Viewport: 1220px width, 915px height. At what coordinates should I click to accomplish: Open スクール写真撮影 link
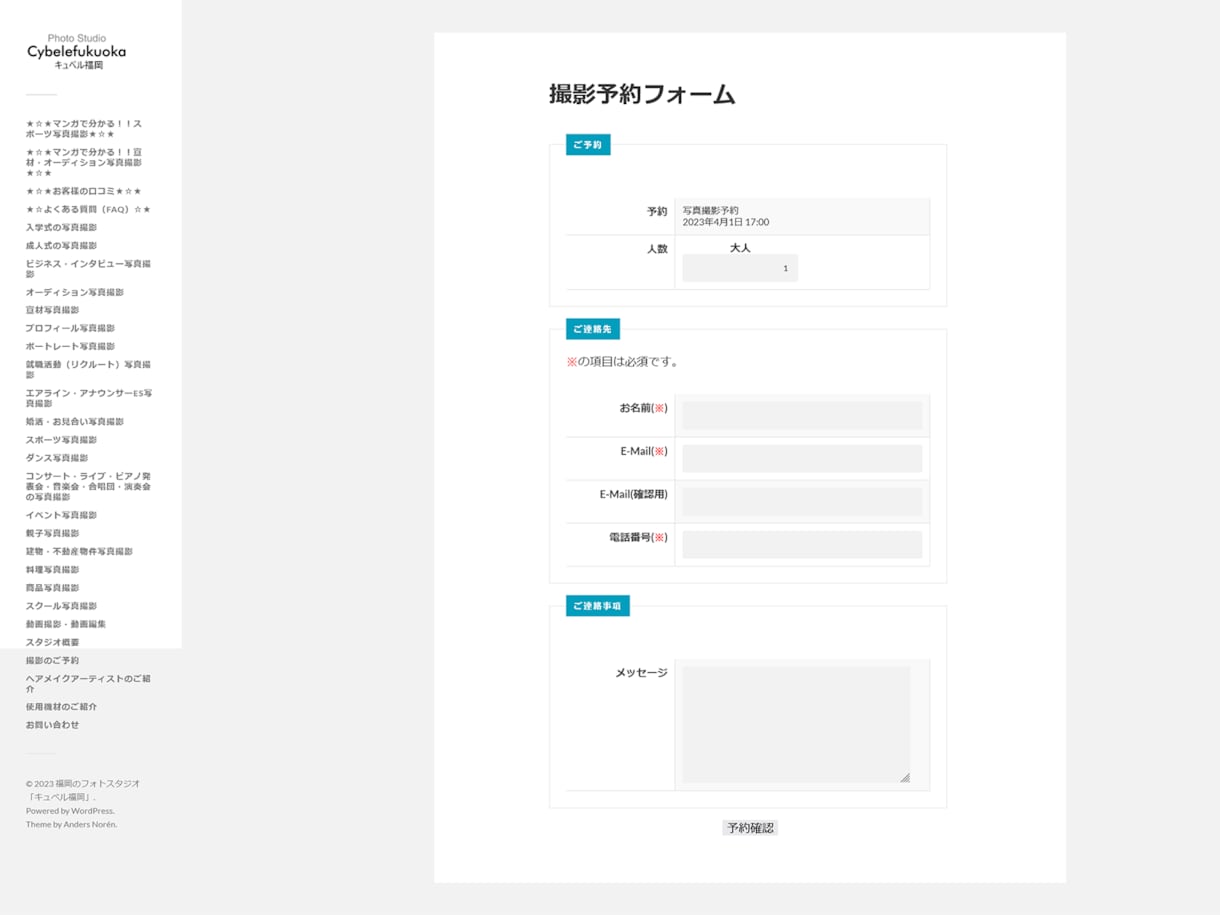(61, 605)
